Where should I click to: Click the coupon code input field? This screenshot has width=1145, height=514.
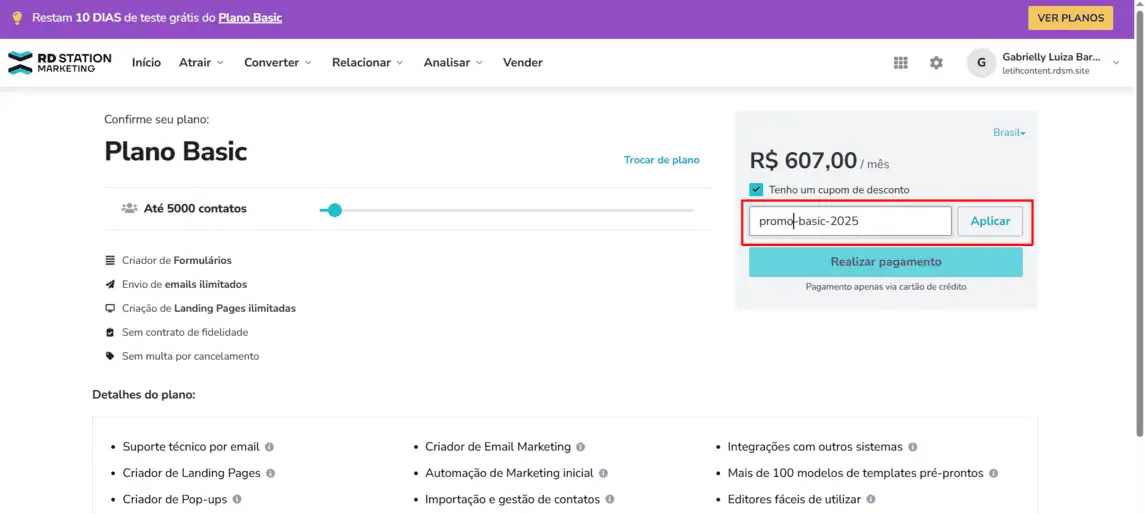pyautogui.click(x=851, y=221)
